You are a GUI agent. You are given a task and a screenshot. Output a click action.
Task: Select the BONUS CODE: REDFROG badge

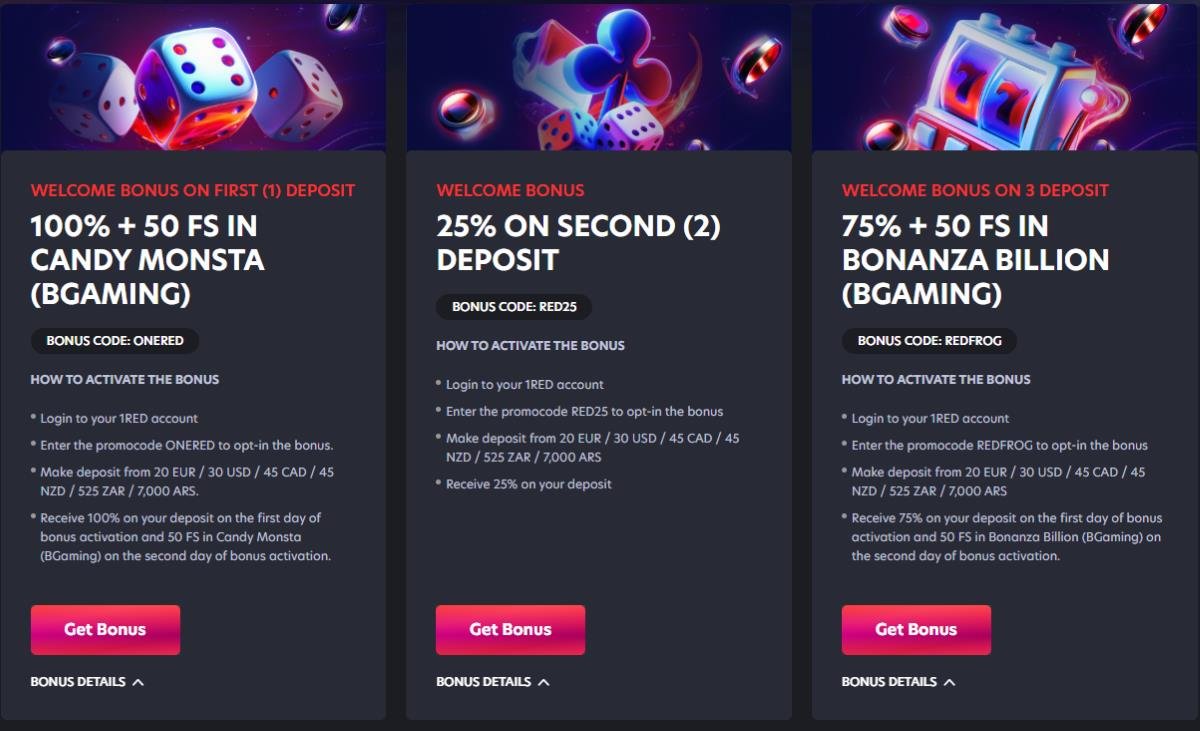click(x=929, y=340)
